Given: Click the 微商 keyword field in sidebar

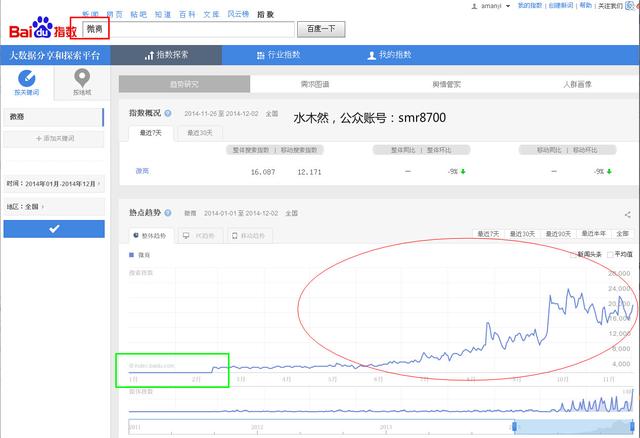Looking at the screenshot, I should coord(54,117).
